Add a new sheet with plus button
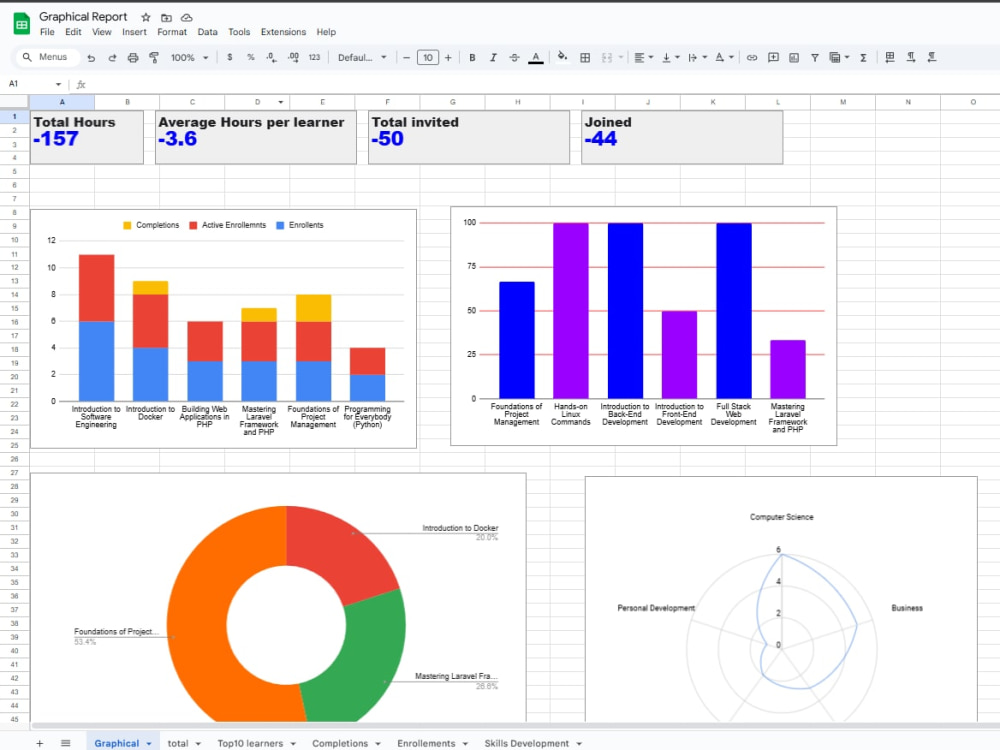The width and height of the screenshot is (1000, 750). (x=40, y=743)
